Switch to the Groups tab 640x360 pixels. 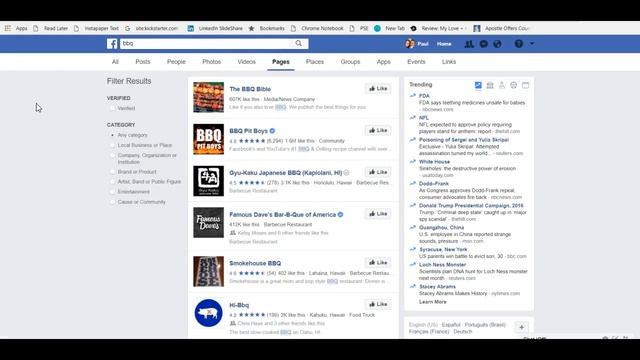pos(350,62)
